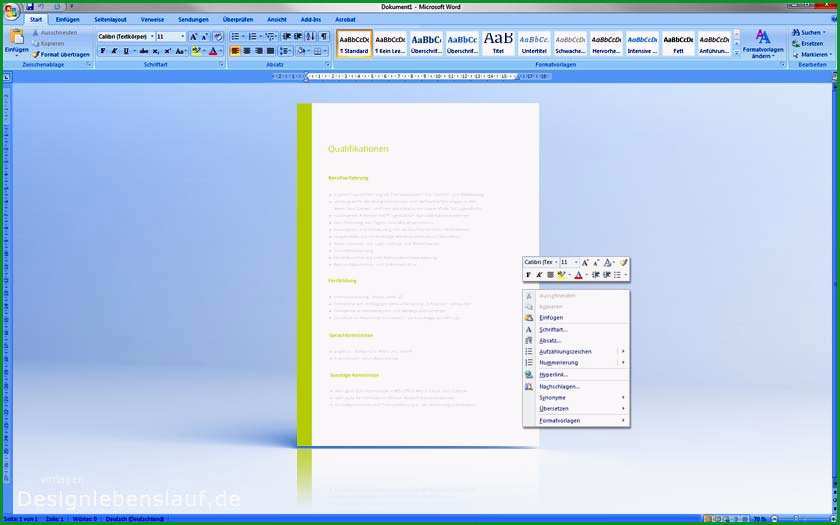
Task: Grow font size in the ribbon
Action: (x=193, y=36)
